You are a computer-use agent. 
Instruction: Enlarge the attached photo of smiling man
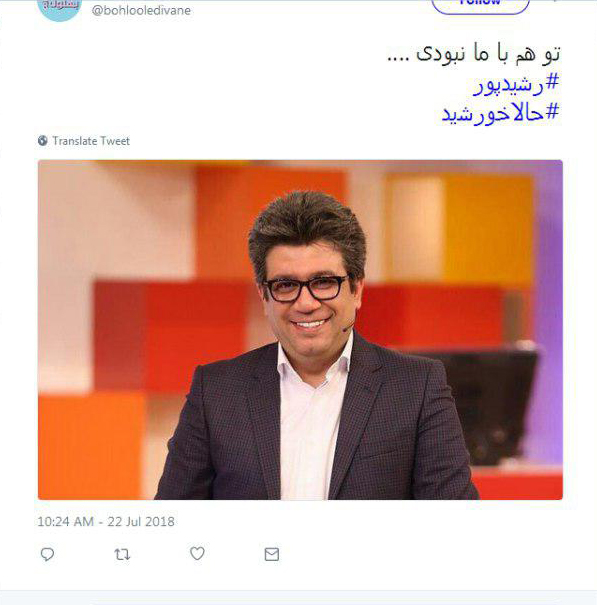(x=300, y=330)
